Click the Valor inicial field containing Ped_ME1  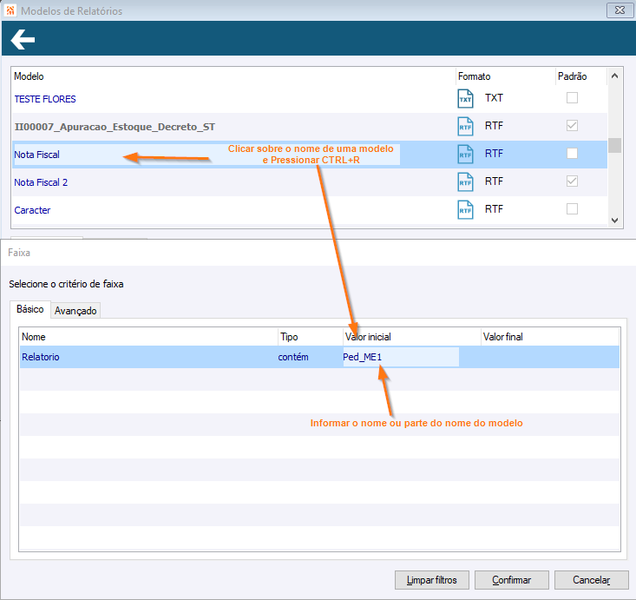tap(401, 357)
